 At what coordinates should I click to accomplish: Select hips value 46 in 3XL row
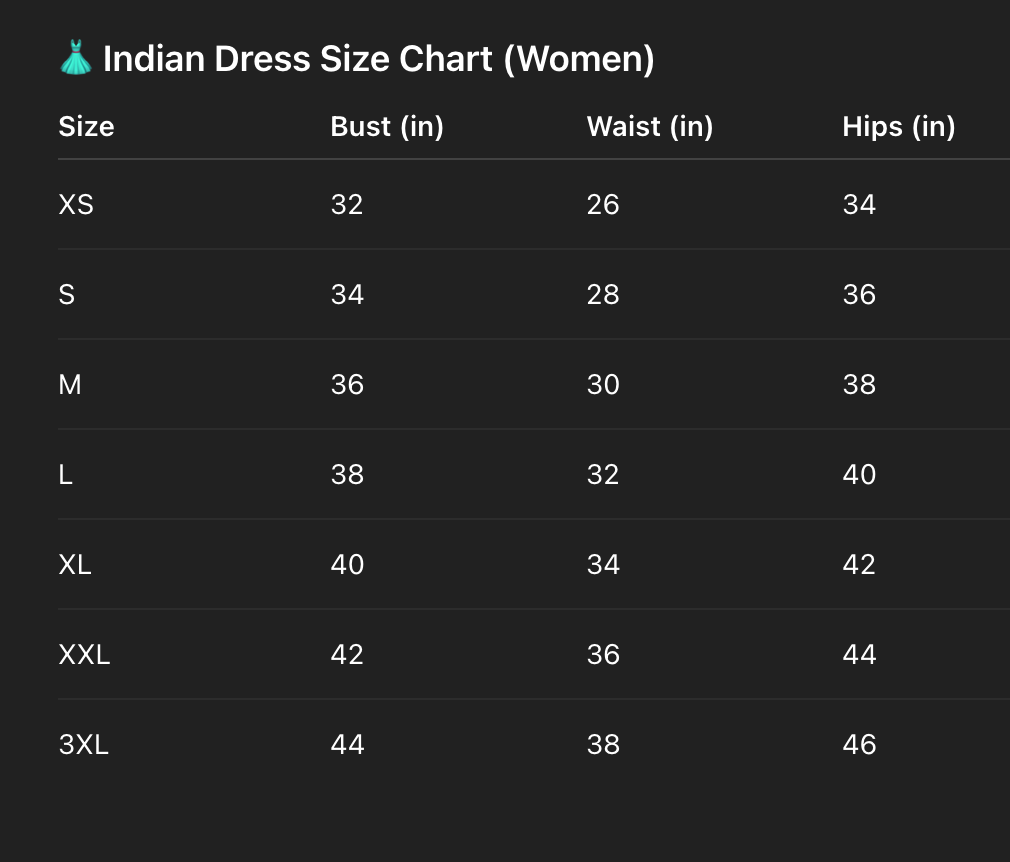859,745
